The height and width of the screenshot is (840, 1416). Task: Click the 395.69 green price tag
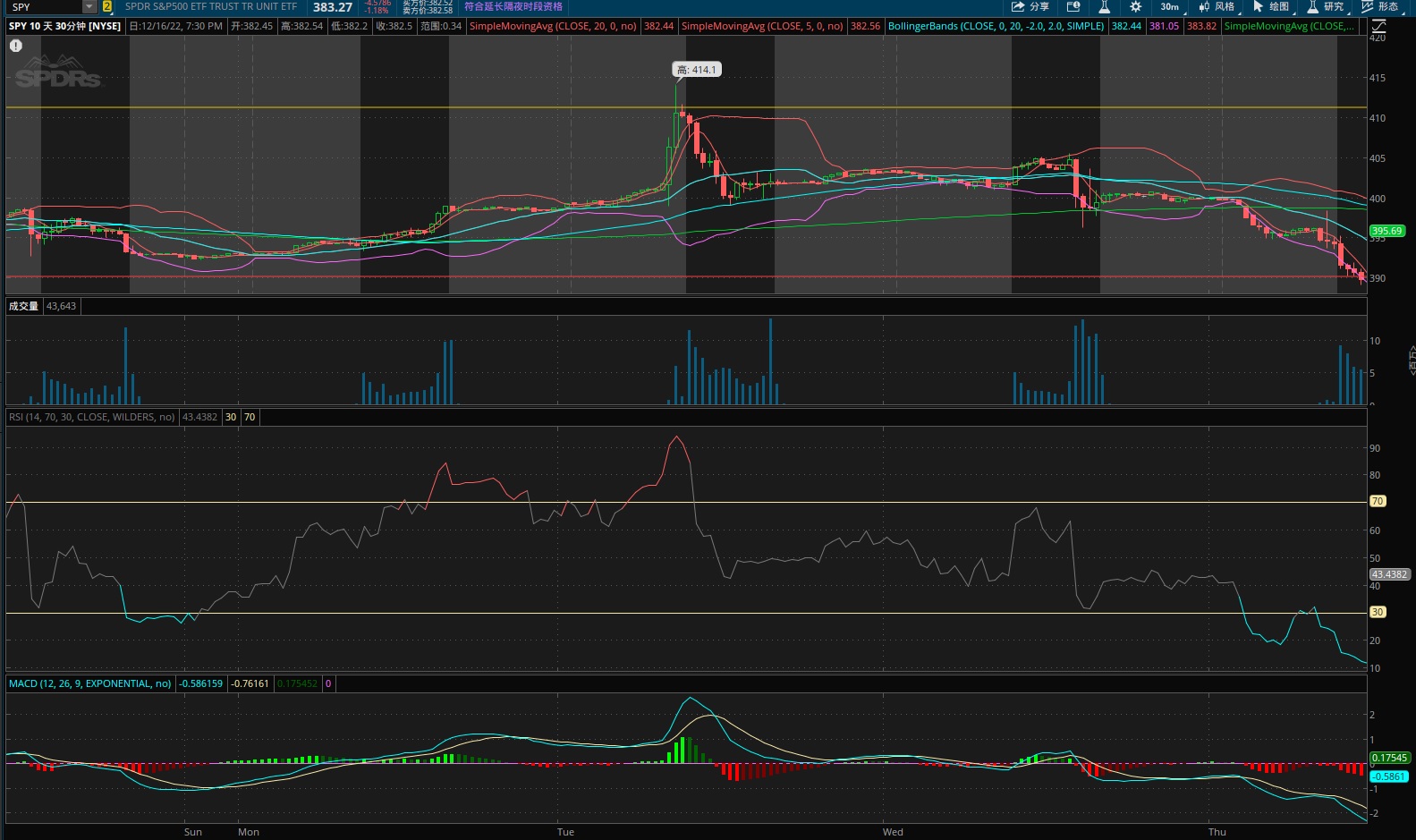[x=1386, y=231]
